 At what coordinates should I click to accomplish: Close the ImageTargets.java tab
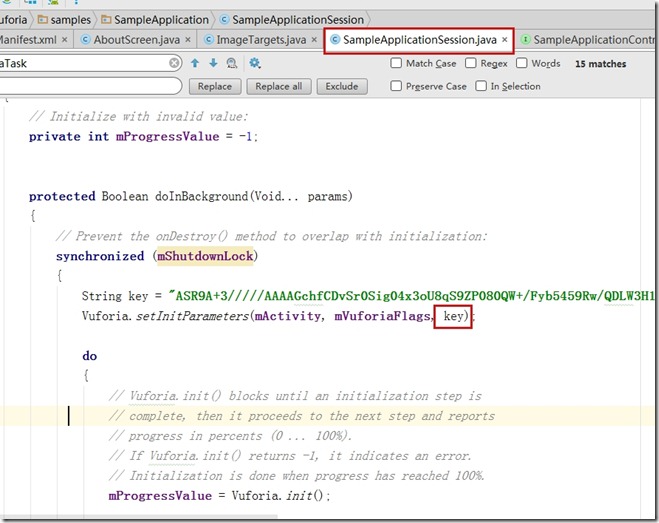coord(314,40)
